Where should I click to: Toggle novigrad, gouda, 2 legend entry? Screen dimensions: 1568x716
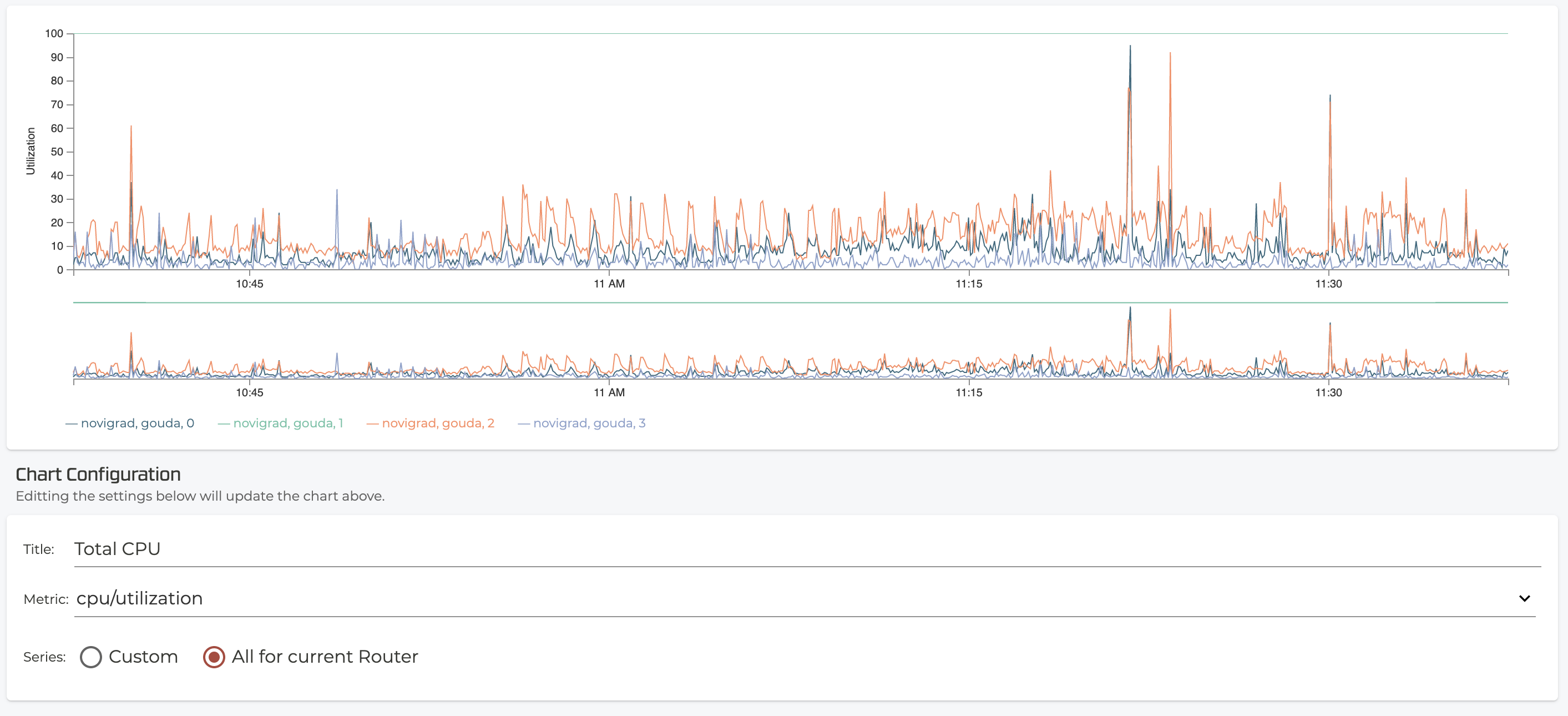(438, 423)
